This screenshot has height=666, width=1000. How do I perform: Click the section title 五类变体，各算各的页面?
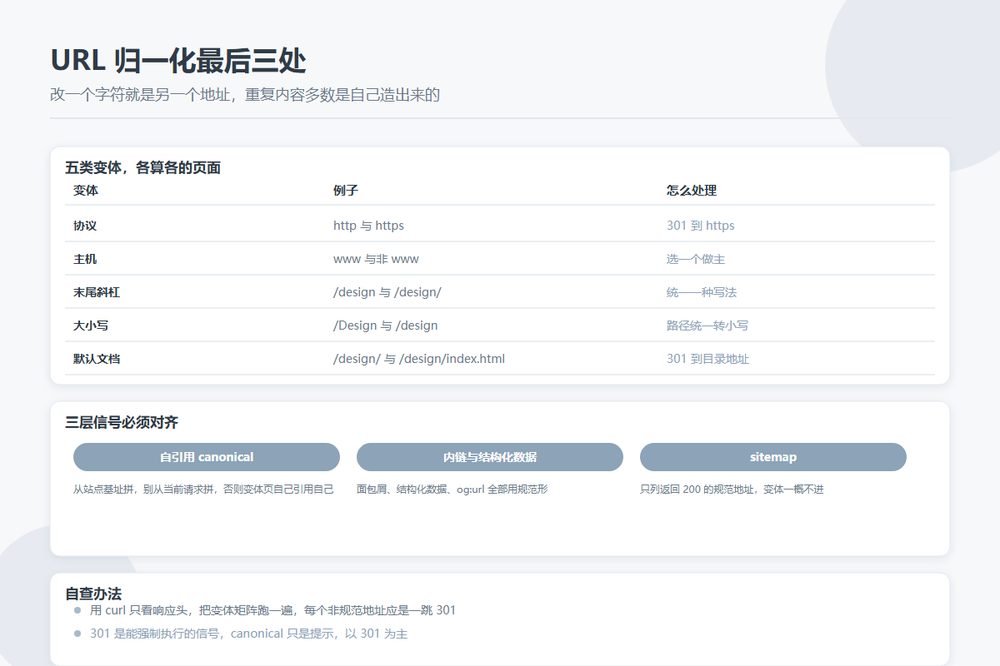143,168
